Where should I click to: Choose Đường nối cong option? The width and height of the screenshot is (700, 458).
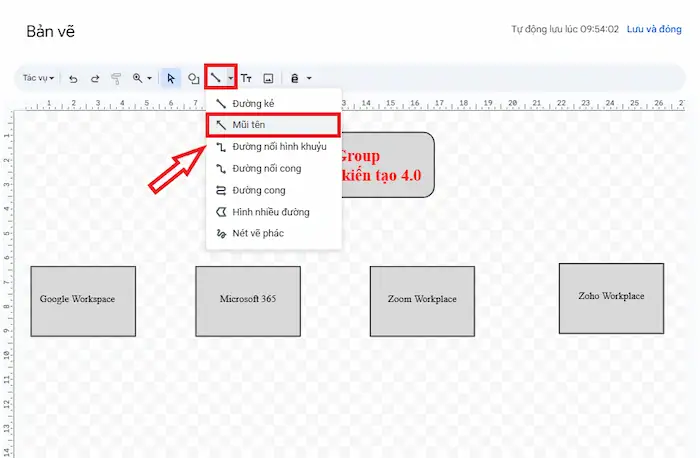(x=274, y=168)
